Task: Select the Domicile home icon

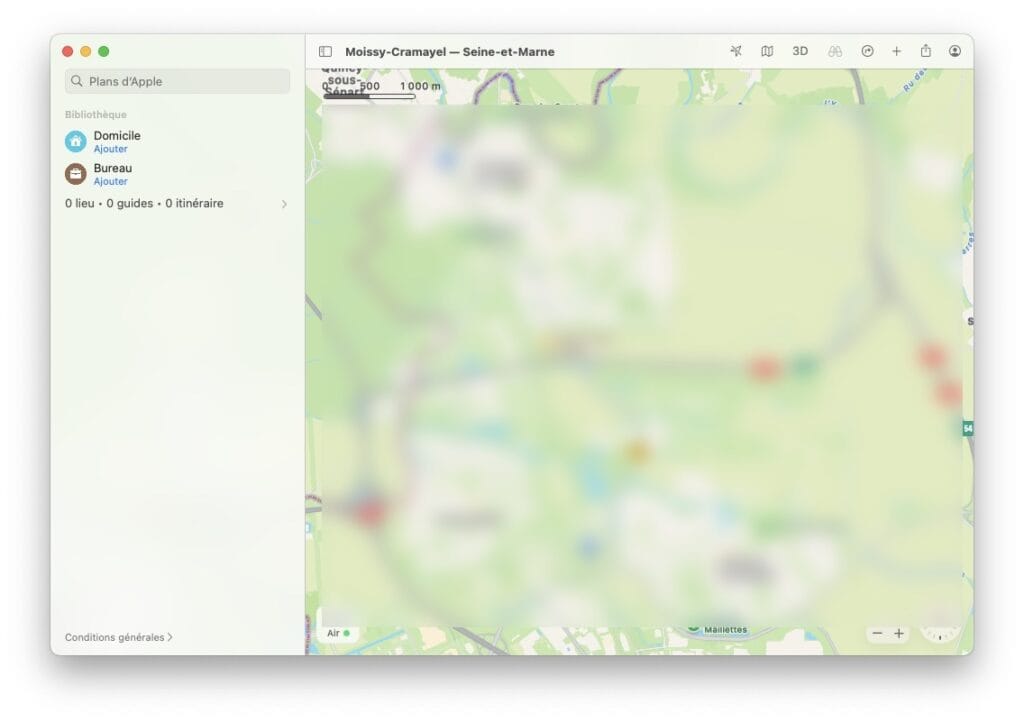Action: (x=76, y=141)
